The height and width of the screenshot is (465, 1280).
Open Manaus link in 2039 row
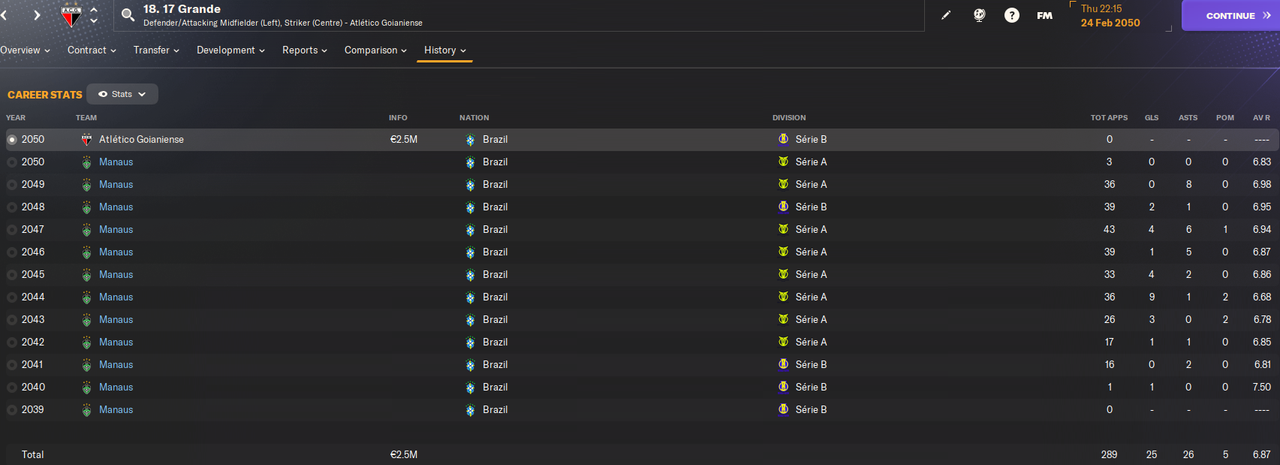coord(116,410)
